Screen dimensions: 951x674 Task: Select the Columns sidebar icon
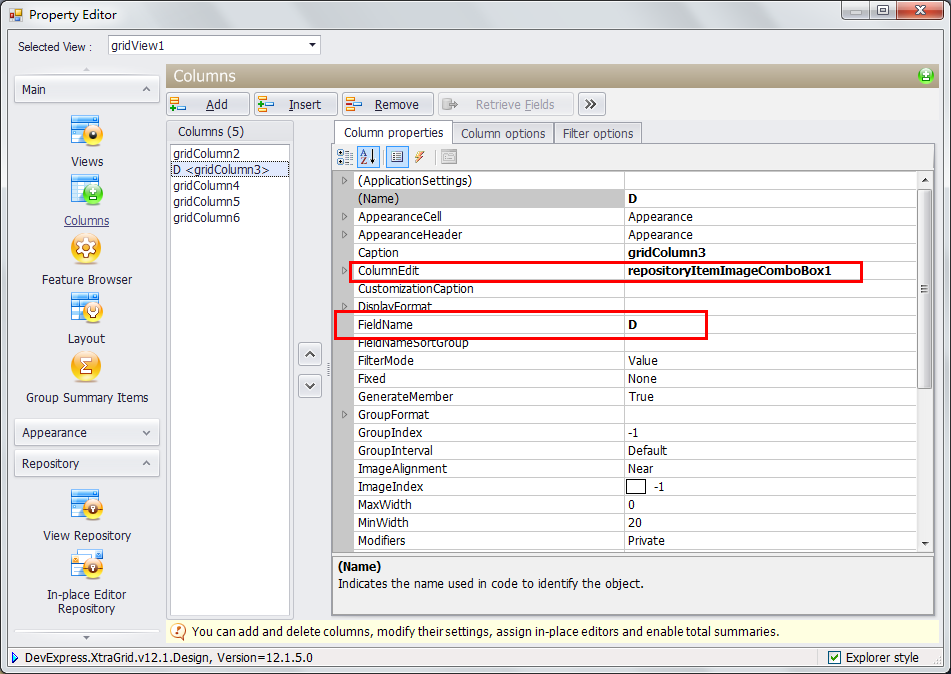87,190
